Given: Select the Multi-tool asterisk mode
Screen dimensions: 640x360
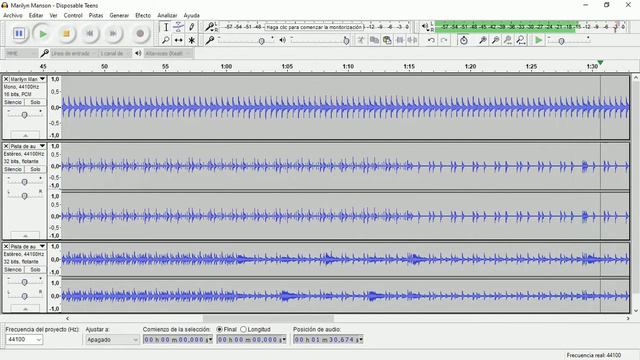Looking at the screenshot, I should (191, 40).
